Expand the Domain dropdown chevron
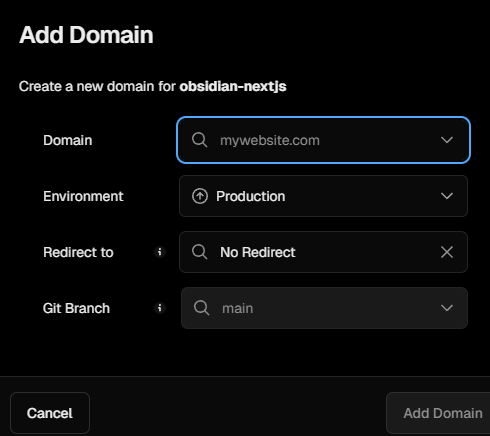The height and width of the screenshot is (436, 490). click(x=447, y=140)
